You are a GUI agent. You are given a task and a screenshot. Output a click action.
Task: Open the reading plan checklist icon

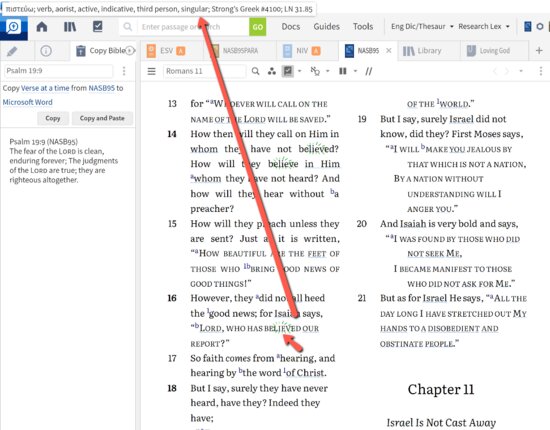(x=98, y=27)
